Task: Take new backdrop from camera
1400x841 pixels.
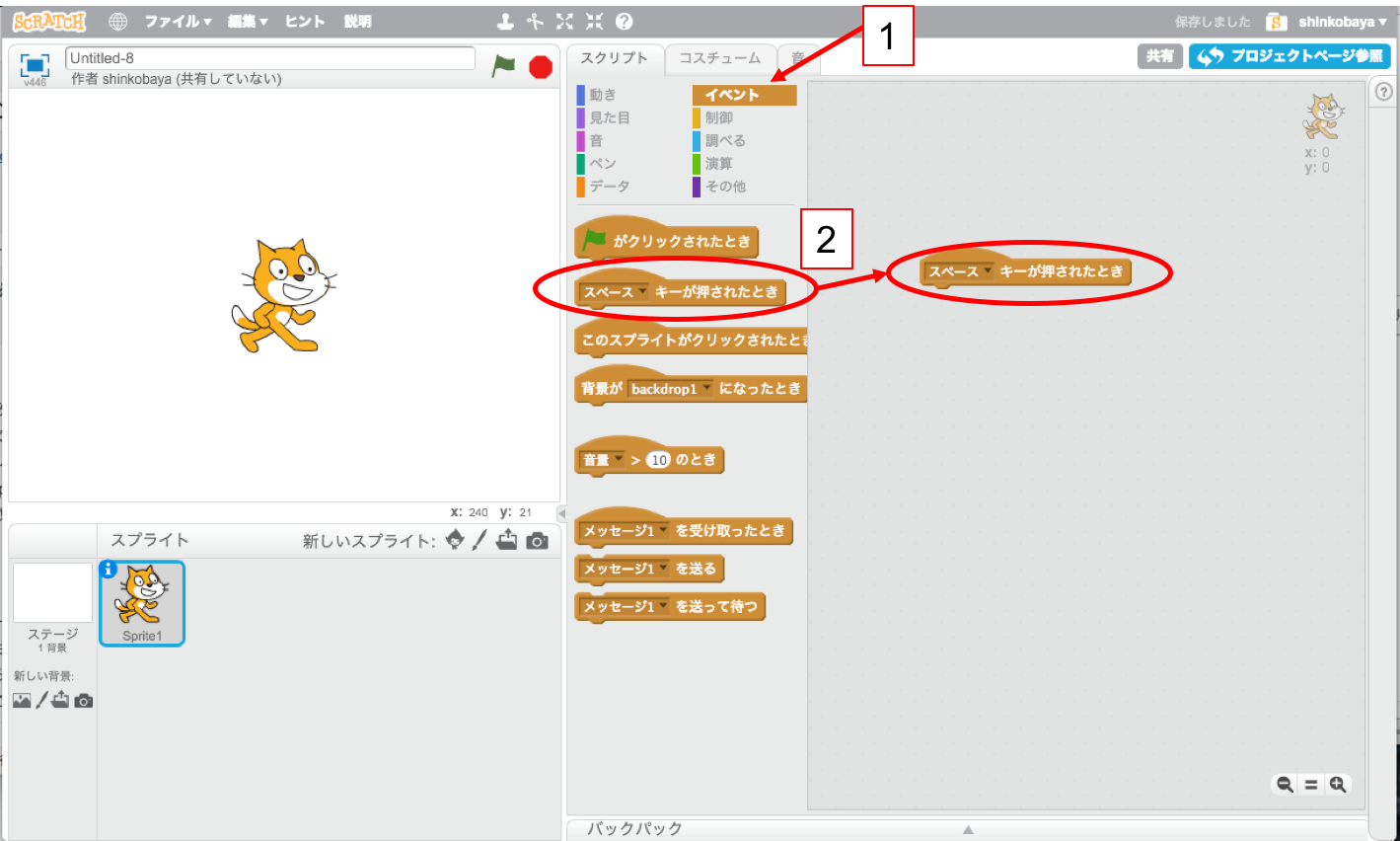Action: [84, 701]
